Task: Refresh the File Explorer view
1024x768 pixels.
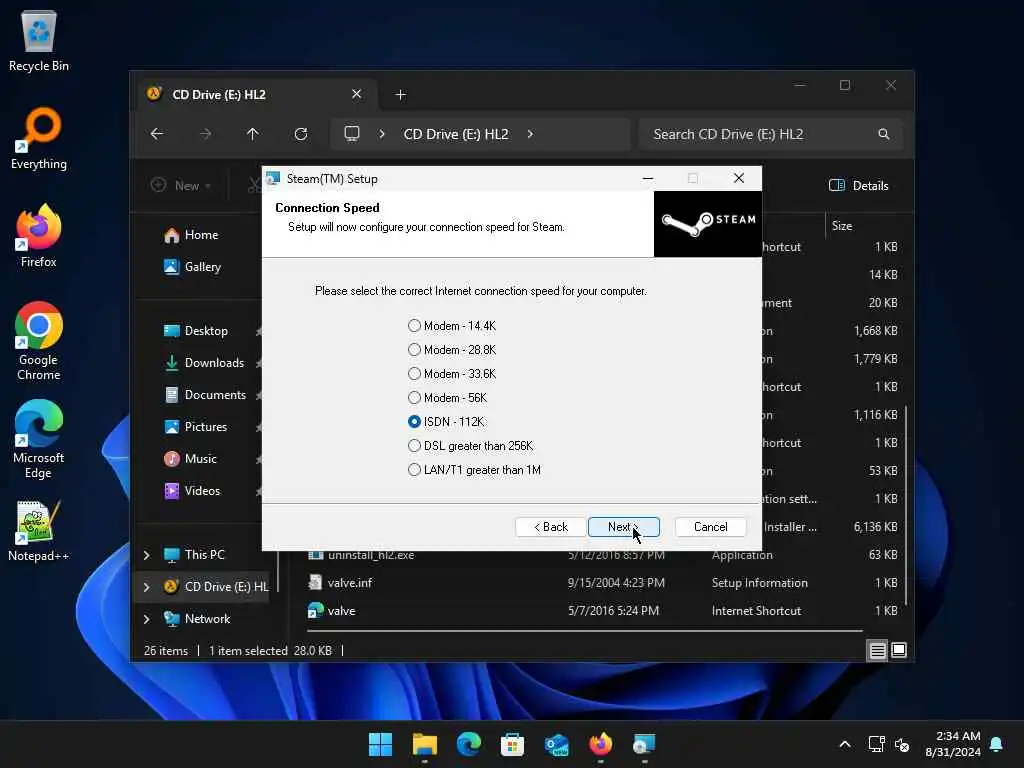Action: [x=300, y=134]
